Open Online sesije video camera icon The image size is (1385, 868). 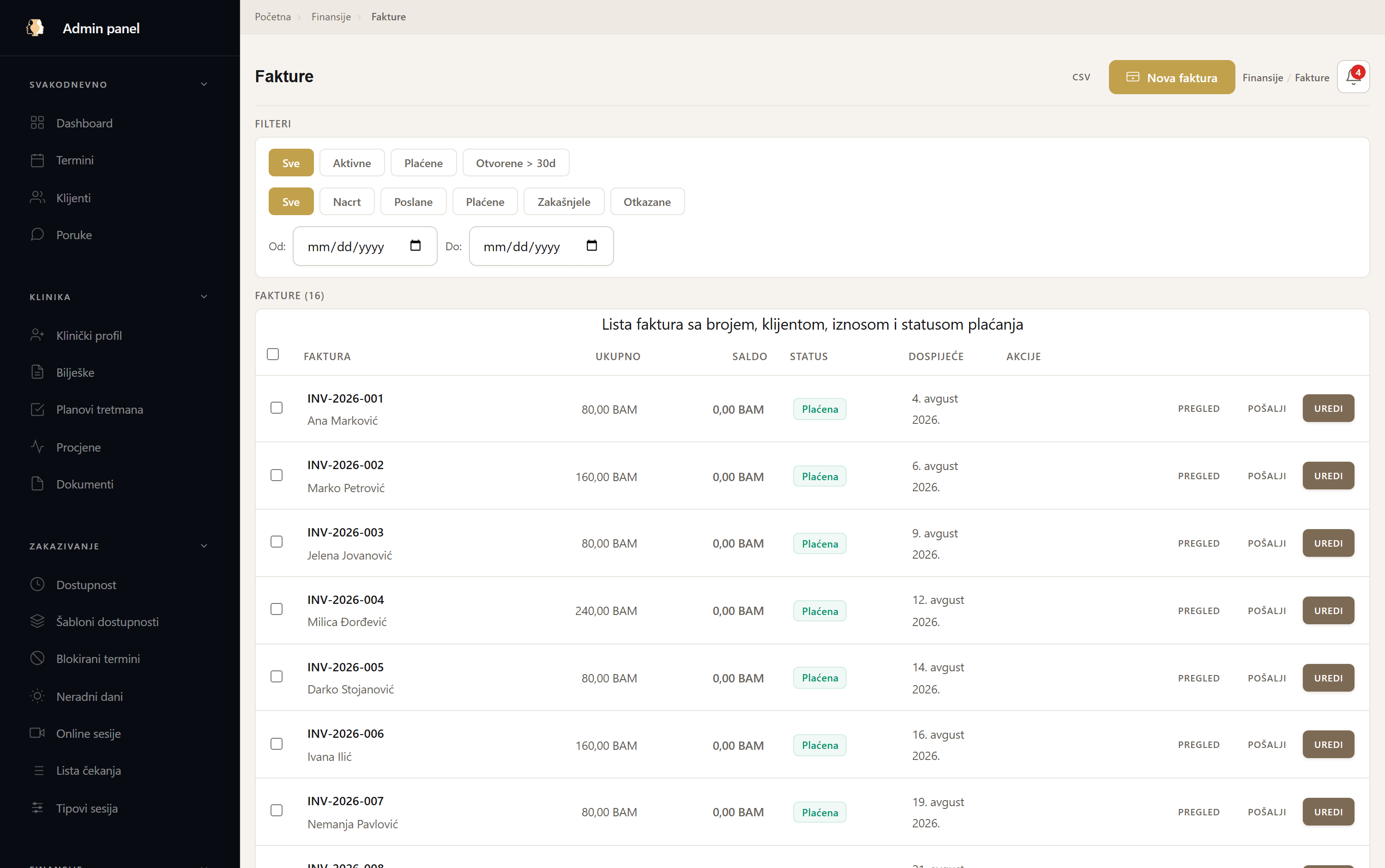[37, 733]
